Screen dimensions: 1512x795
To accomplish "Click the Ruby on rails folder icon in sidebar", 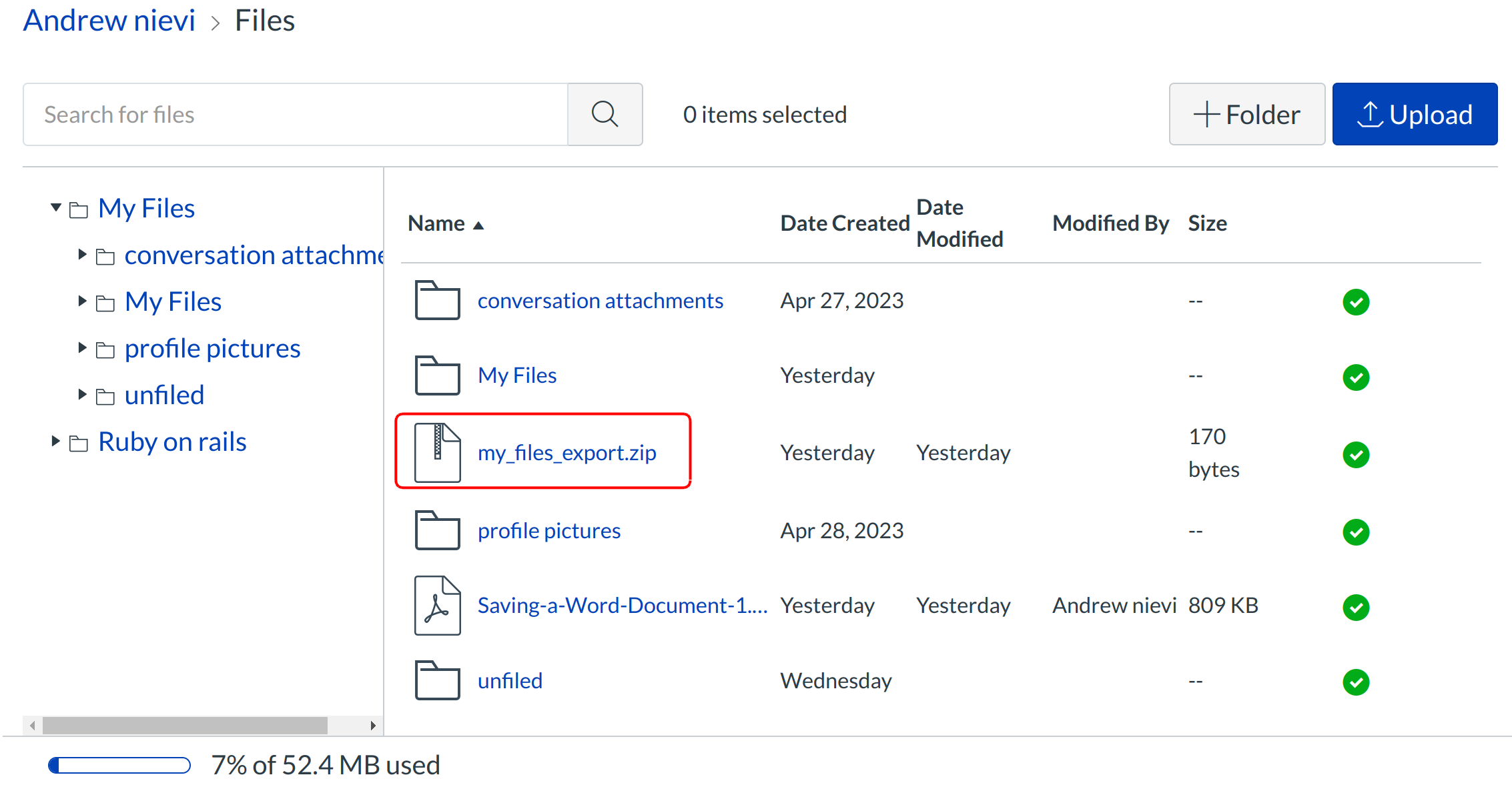I will coord(79,443).
